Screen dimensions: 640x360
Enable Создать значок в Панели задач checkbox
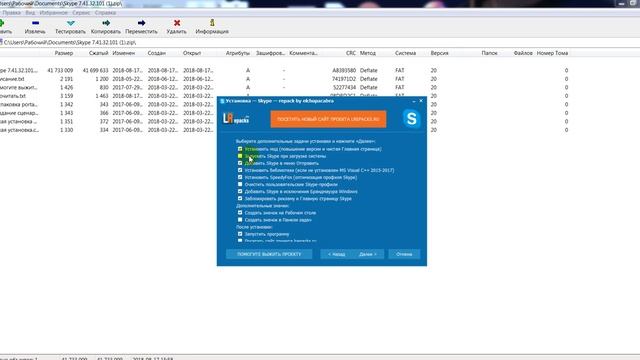click(x=240, y=220)
